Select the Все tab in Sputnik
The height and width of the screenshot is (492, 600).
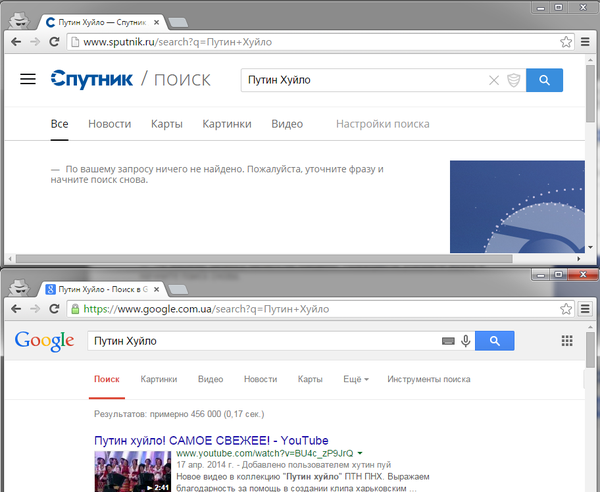pyautogui.click(x=59, y=124)
